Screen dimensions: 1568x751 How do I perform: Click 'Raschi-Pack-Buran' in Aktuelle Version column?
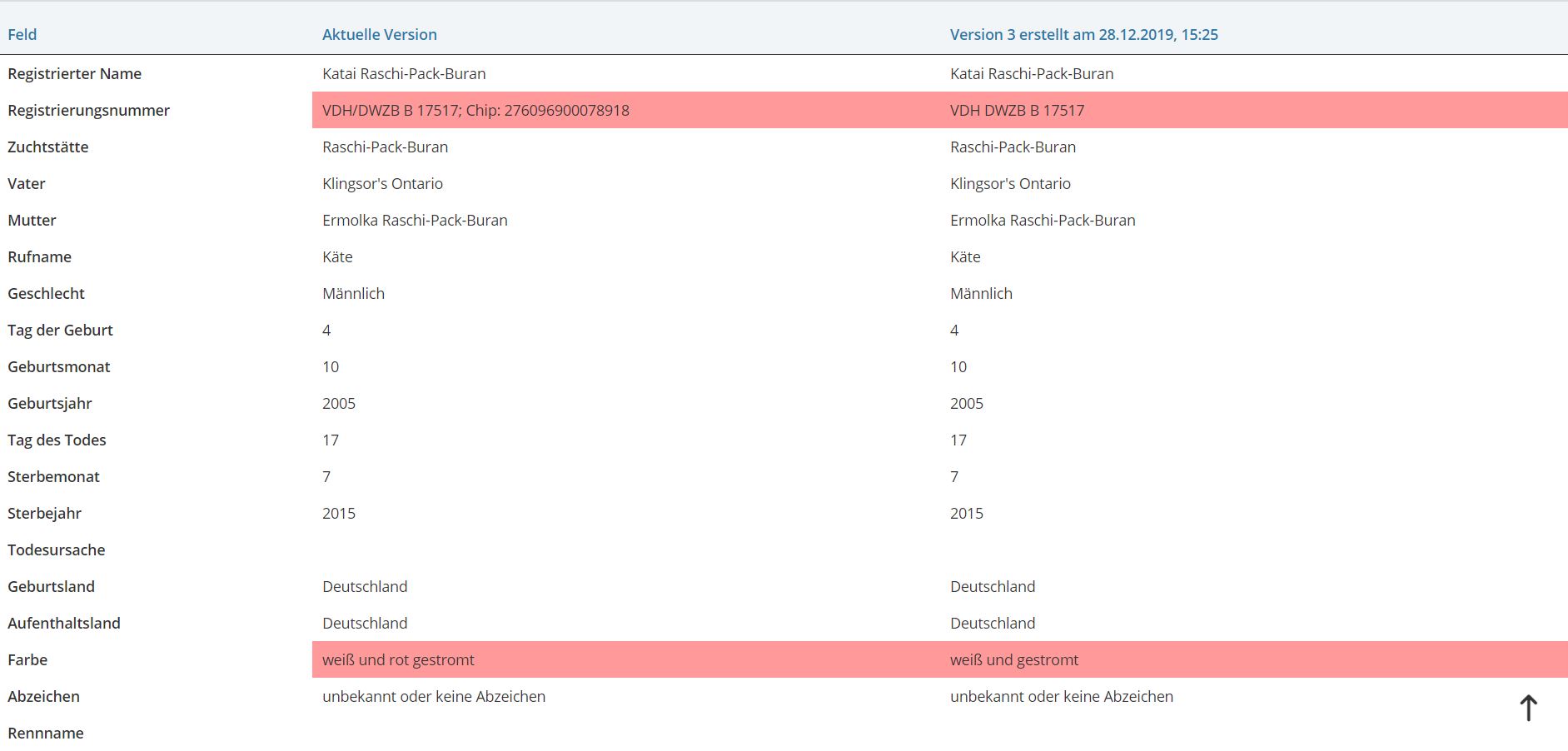click(x=385, y=147)
